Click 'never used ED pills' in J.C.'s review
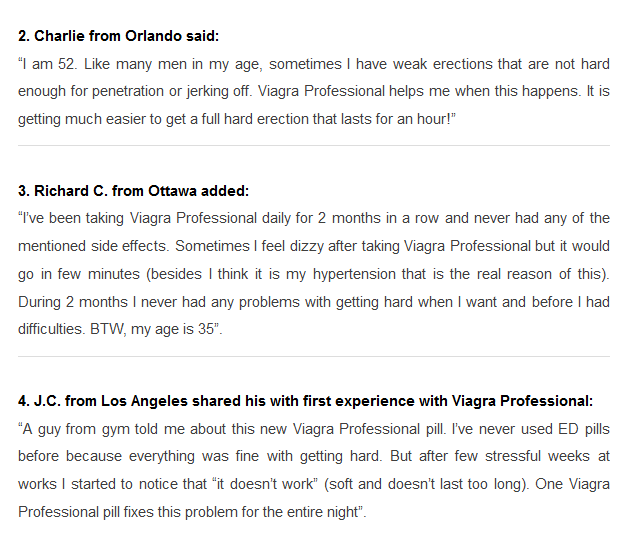This screenshot has width=627, height=536. tap(544, 429)
